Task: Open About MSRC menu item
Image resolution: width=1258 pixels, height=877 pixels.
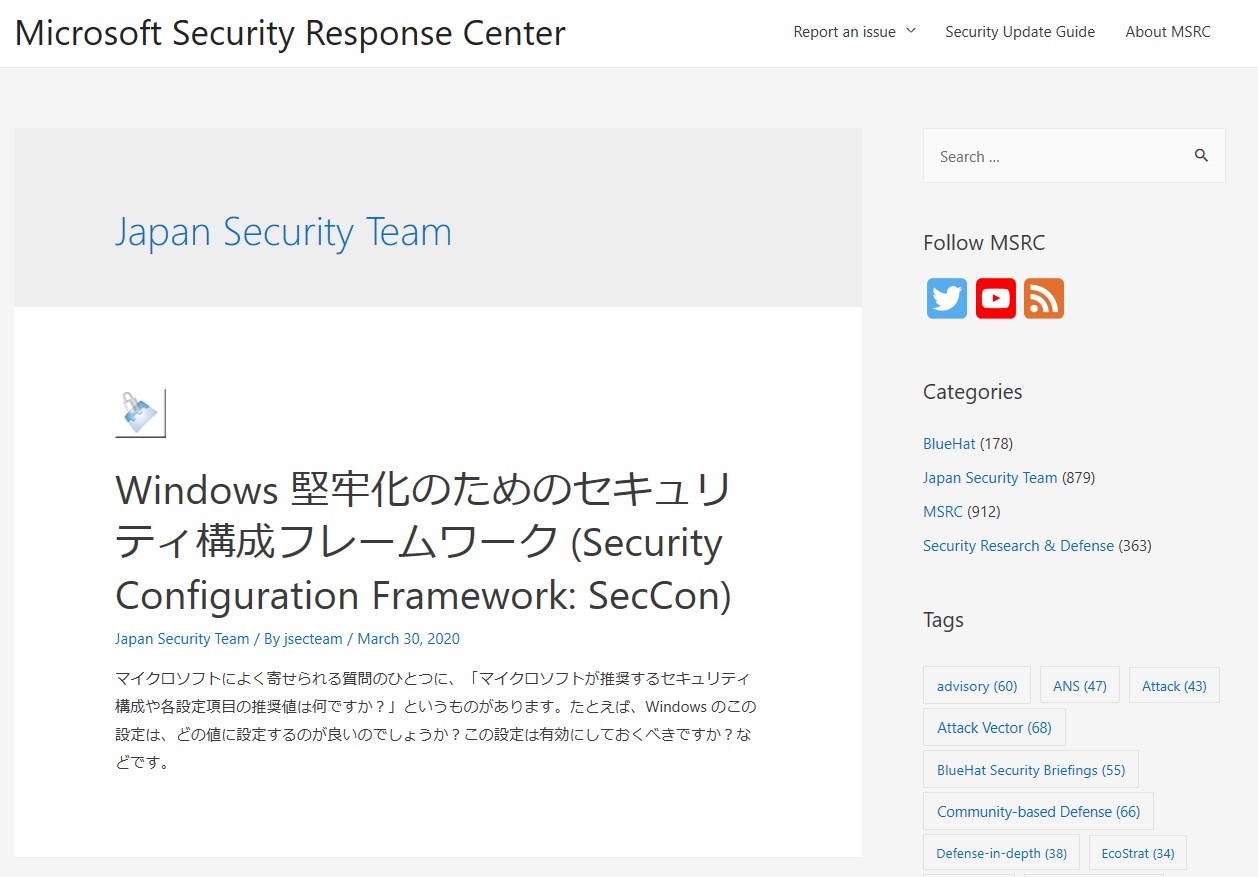Action: pyautogui.click(x=1167, y=32)
